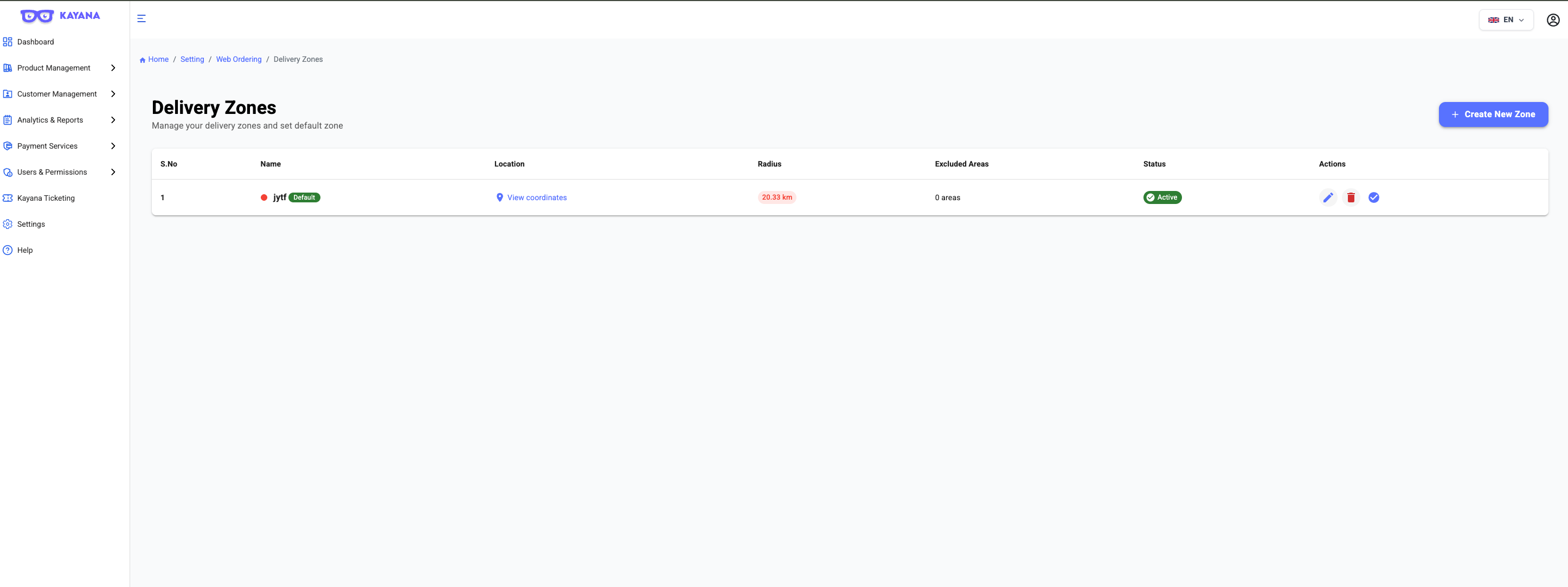The width and height of the screenshot is (1568, 587).
Task: Expand the Product Management chevron
Action: (113, 68)
